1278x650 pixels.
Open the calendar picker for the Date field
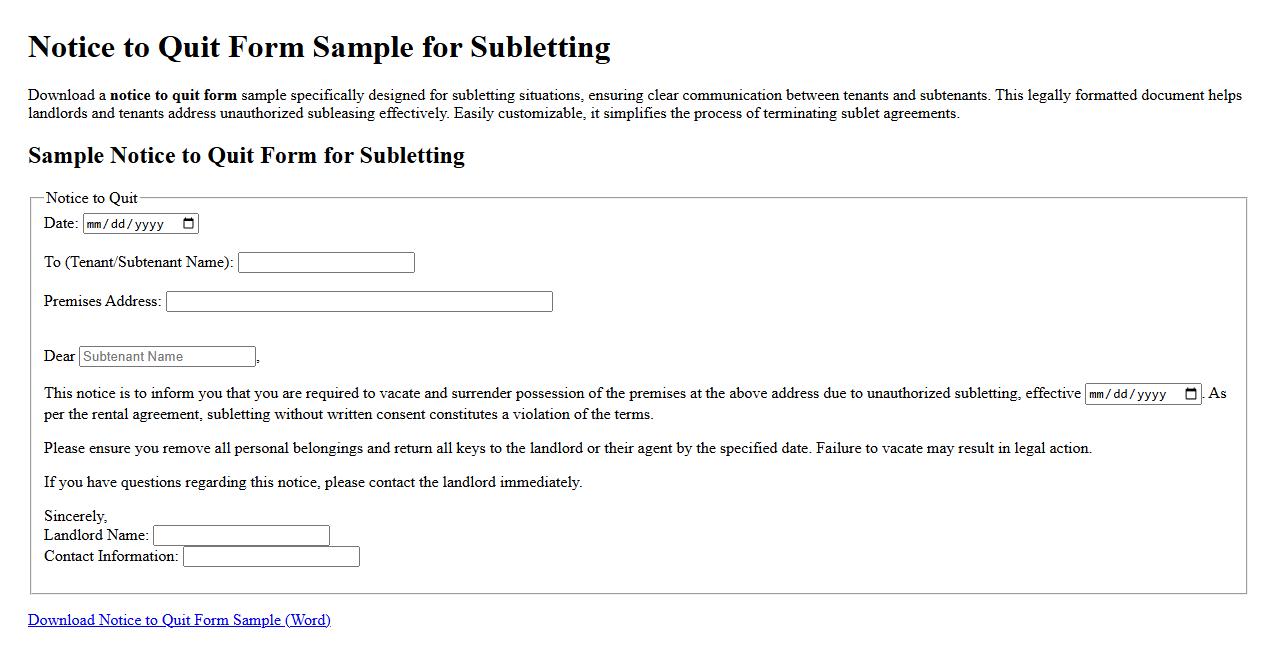pyautogui.click(x=188, y=223)
